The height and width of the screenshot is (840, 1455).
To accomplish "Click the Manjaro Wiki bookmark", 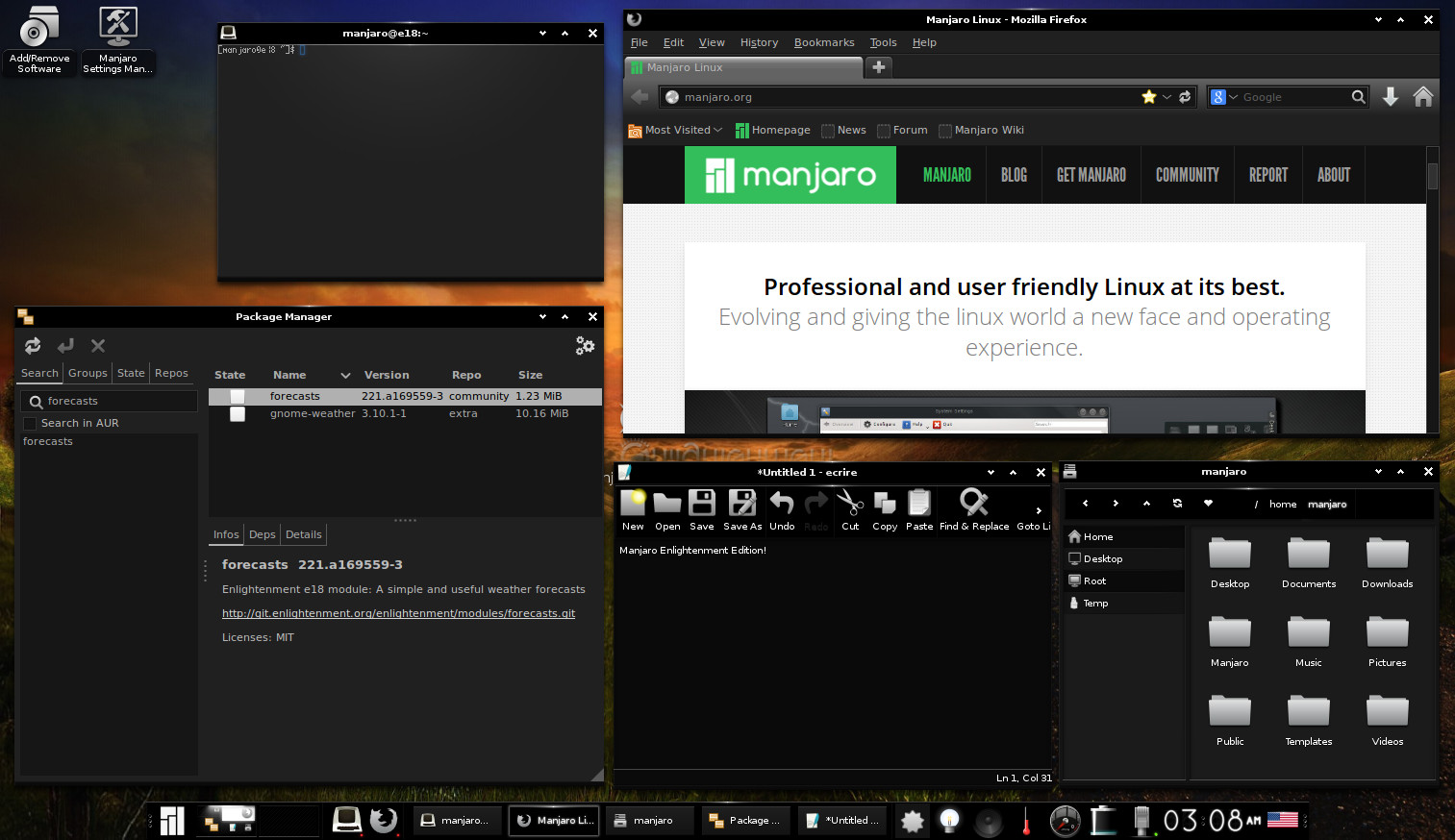I will [x=981, y=130].
